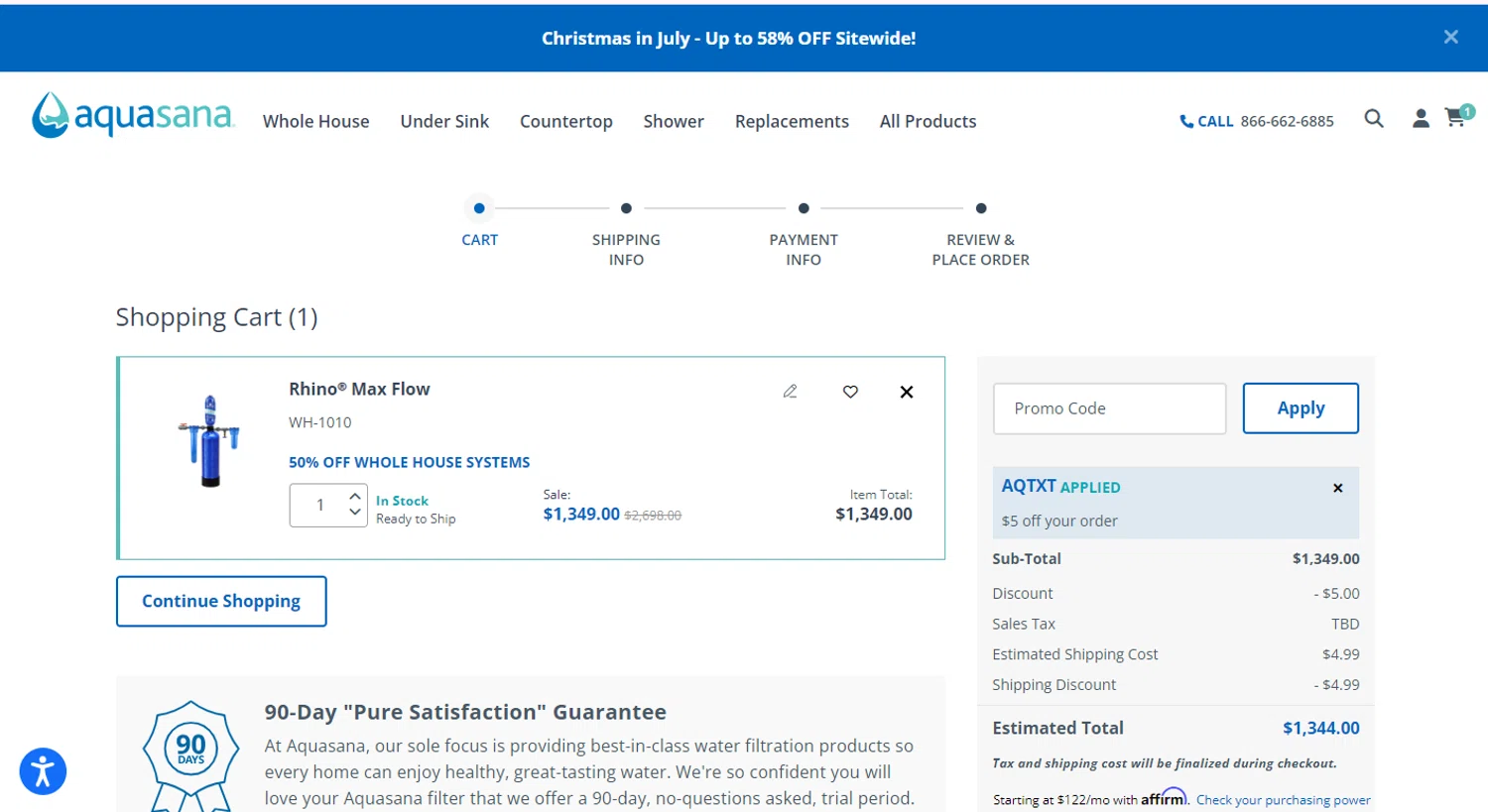Click the Estimated Shipping Cost label
Viewport: 1488px width, 812px height.
[1074, 654]
